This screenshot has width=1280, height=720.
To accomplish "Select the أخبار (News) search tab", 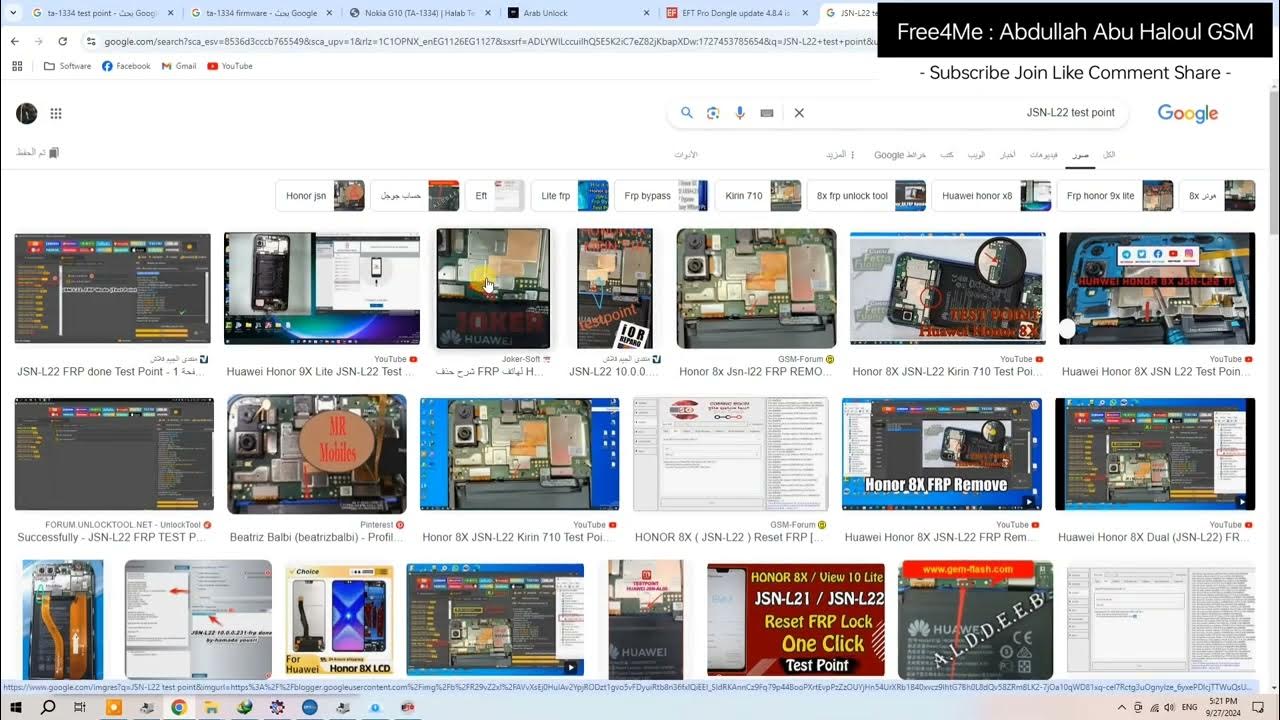I will coord(1009,155).
